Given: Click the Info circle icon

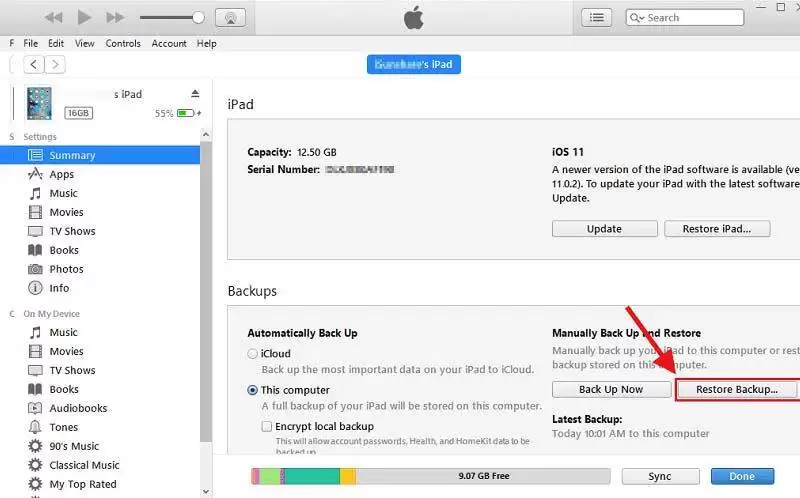Looking at the screenshot, I should [x=35, y=288].
